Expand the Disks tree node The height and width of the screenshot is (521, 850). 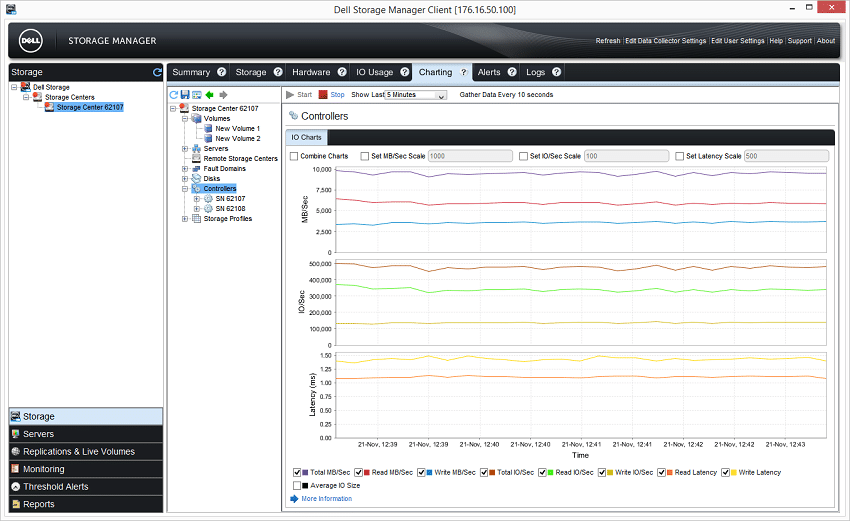pyautogui.click(x=185, y=178)
